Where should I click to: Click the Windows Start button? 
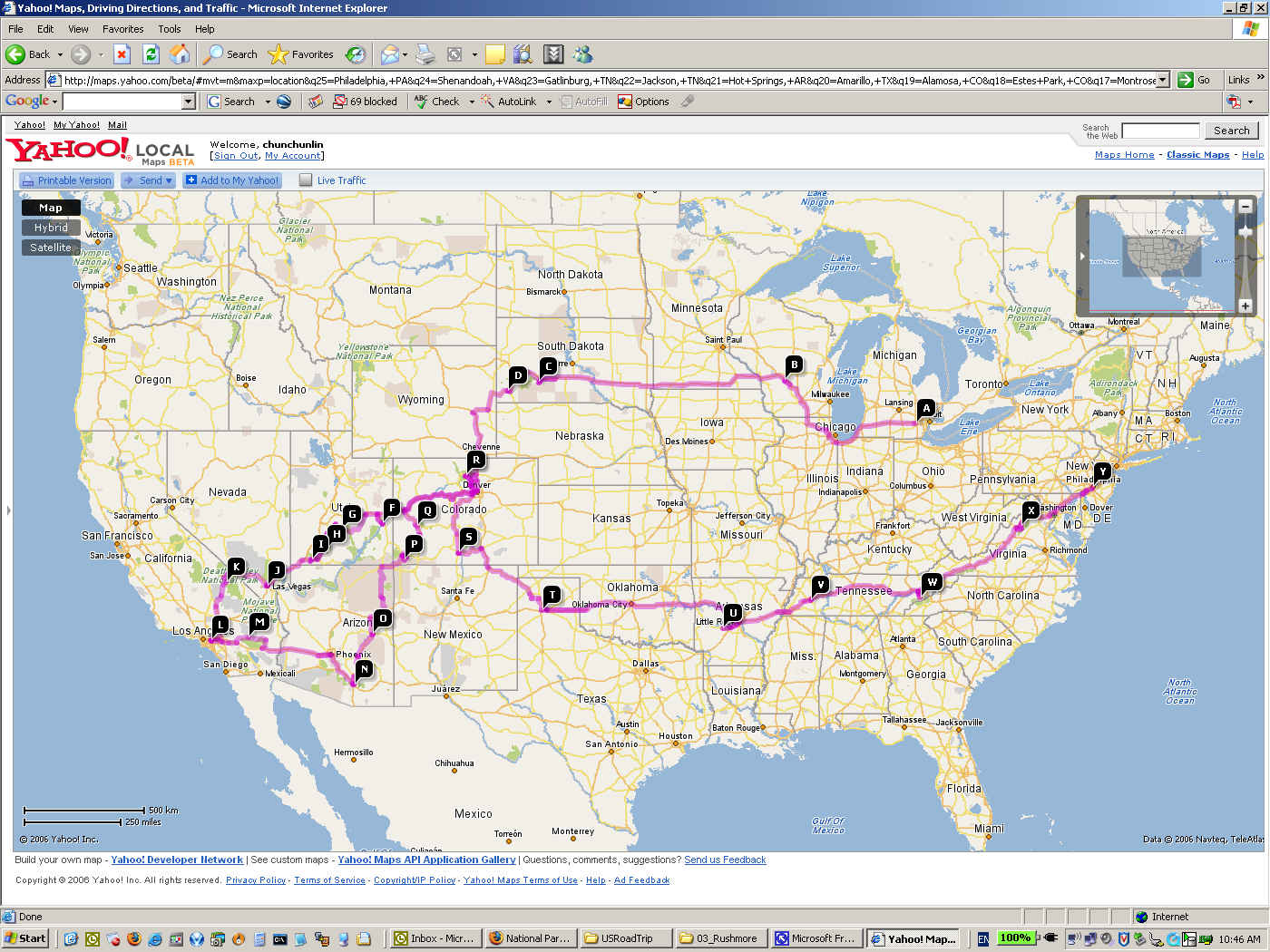(25, 938)
